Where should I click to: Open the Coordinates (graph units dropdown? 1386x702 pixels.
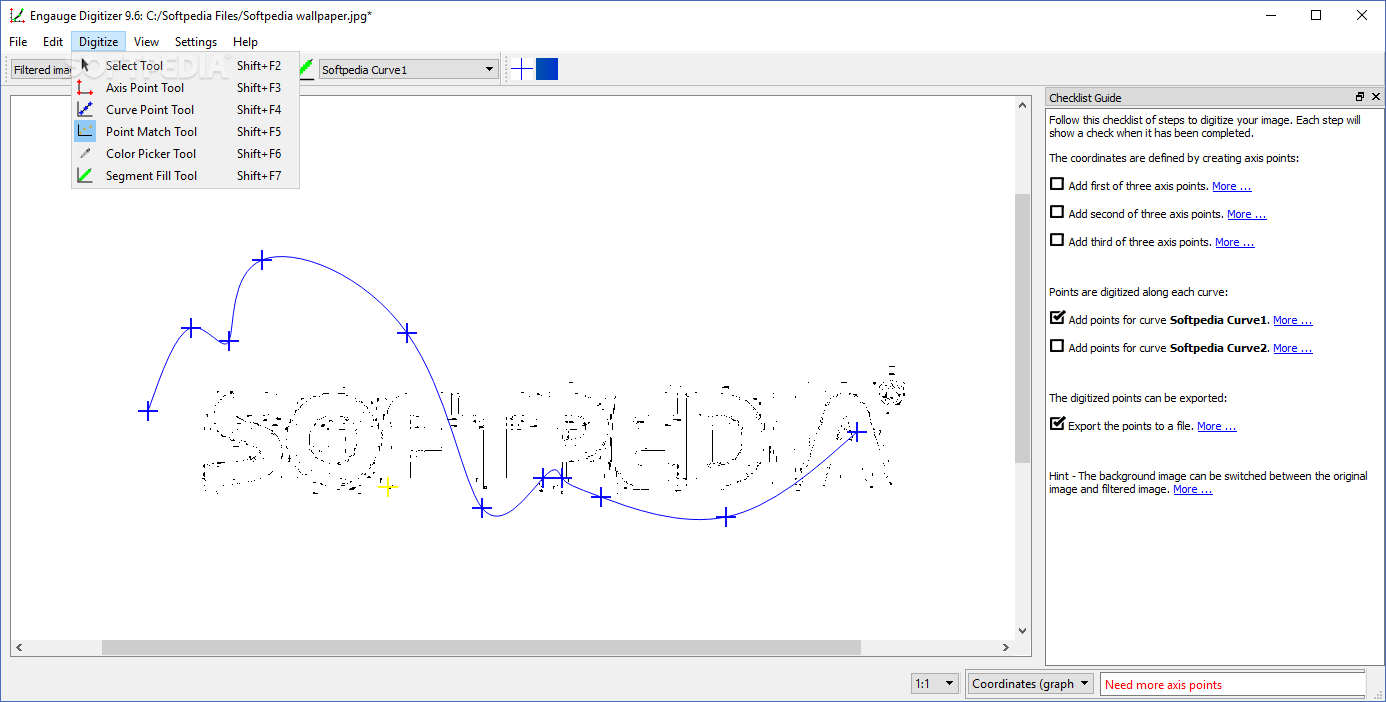[x=1031, y=684]
